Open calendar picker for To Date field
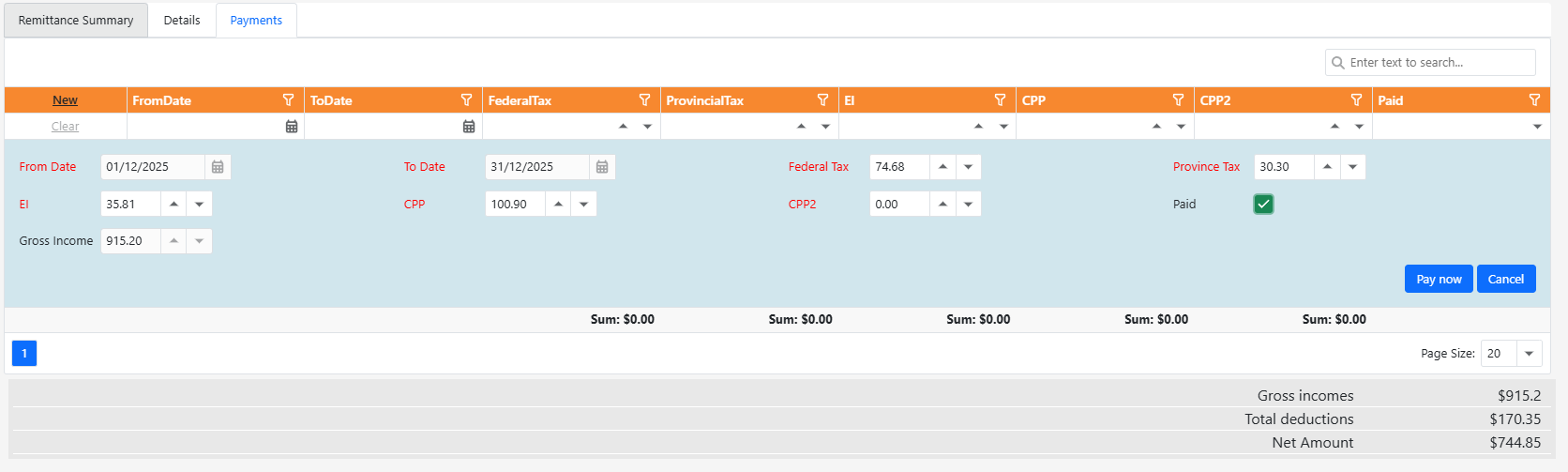 tap(602, 167)
